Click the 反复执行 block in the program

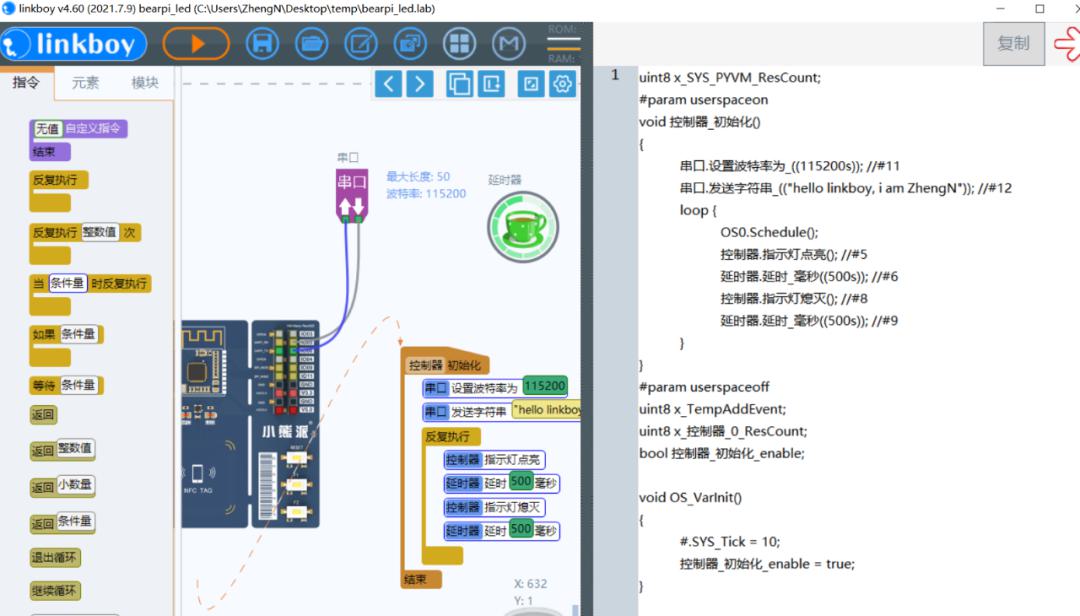coord(450,437)
